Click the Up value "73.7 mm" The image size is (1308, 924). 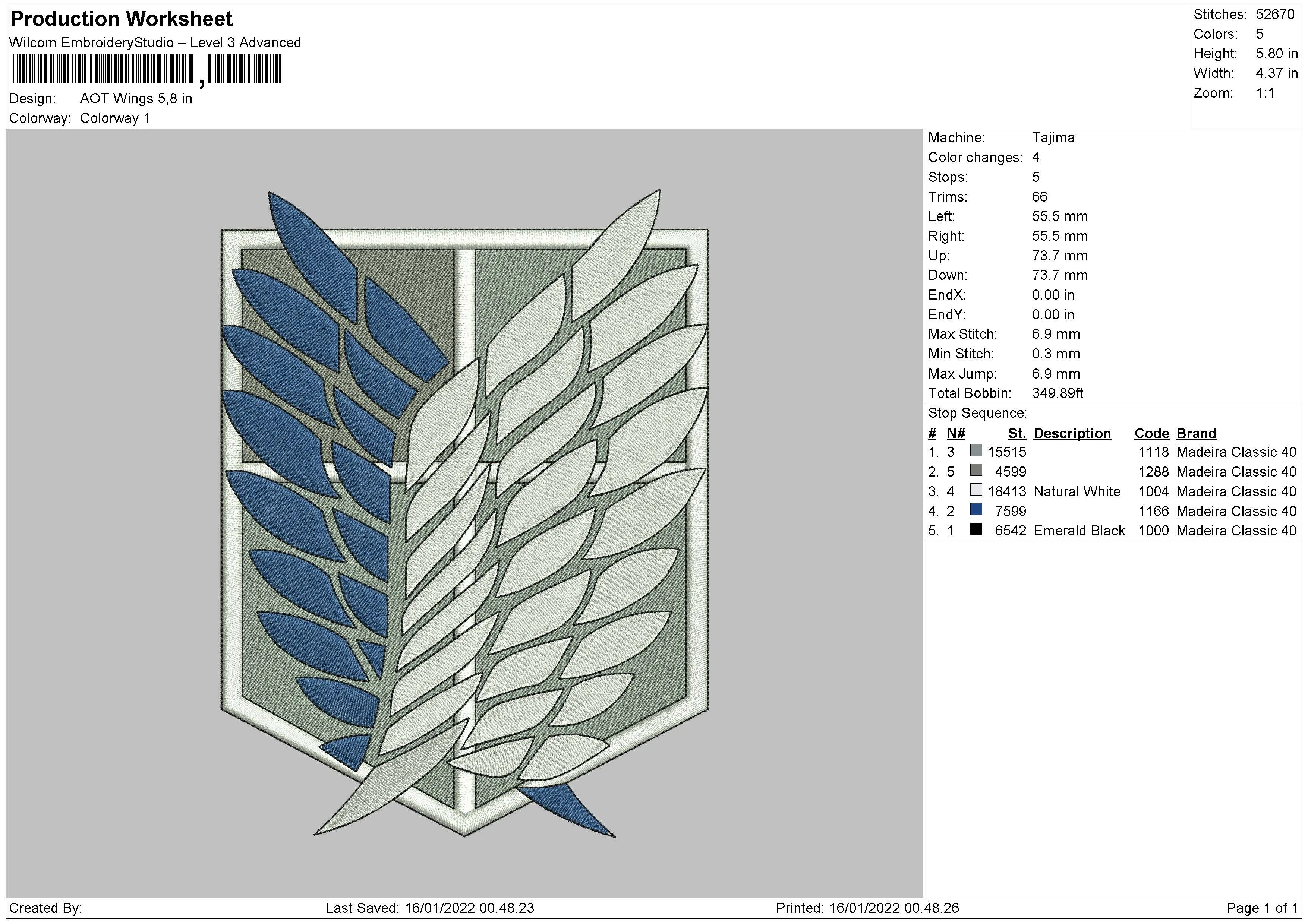click(x=1060, y=256)
